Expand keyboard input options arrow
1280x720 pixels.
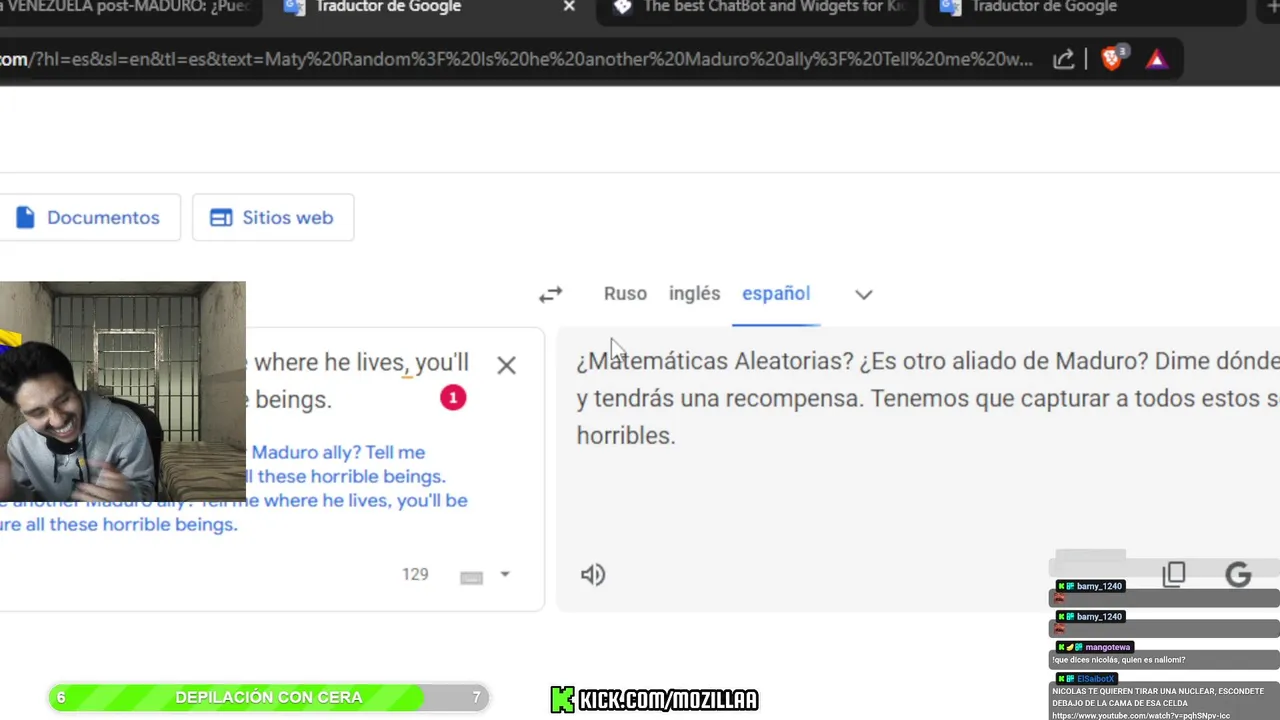pos(505,574)
